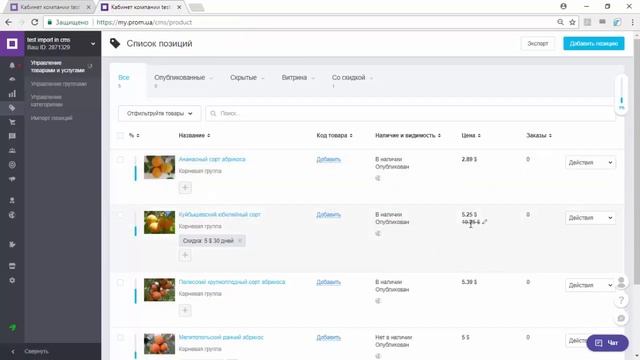Screen dimensions: 640x360
Task: Click the Экспорт button
Action: pyautogui.click(x=538, y=43)
